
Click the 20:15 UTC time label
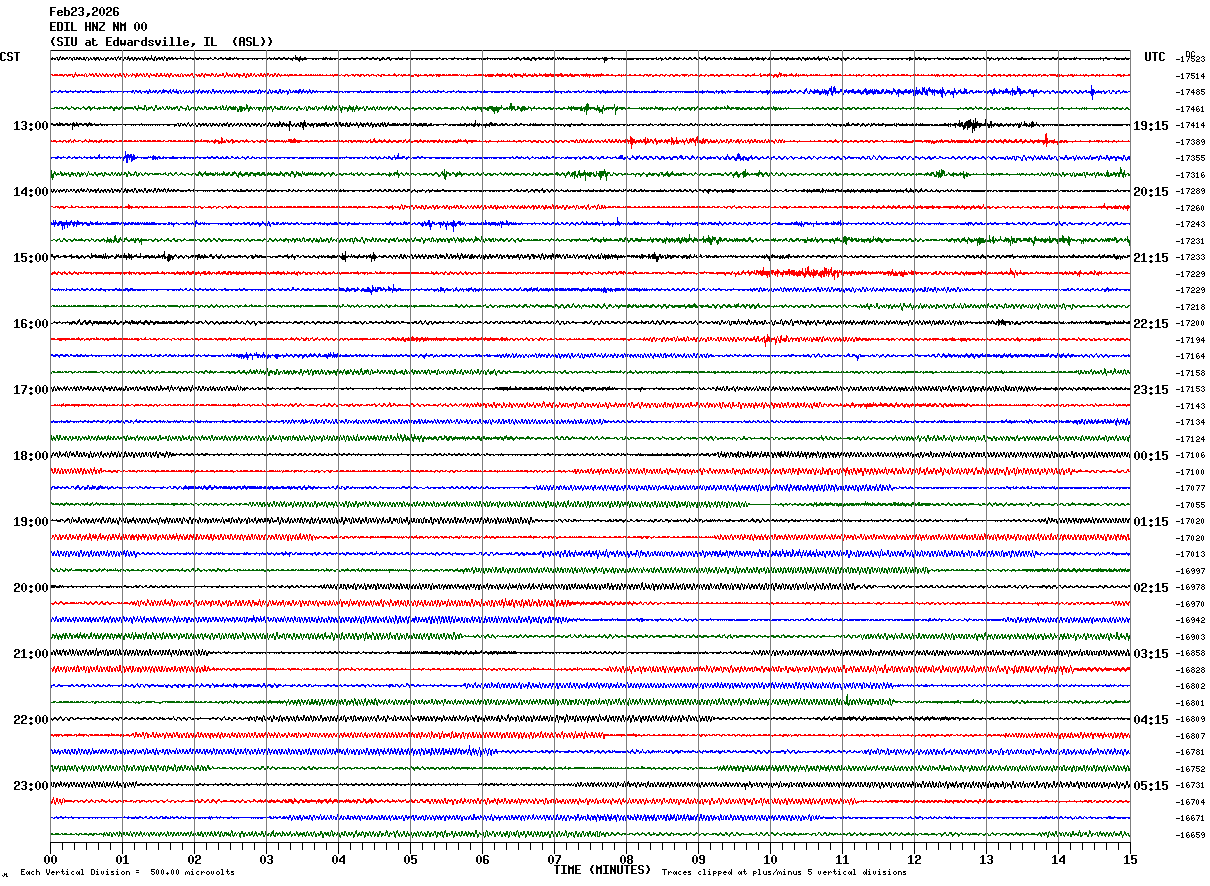click(x=1151, y=192)
